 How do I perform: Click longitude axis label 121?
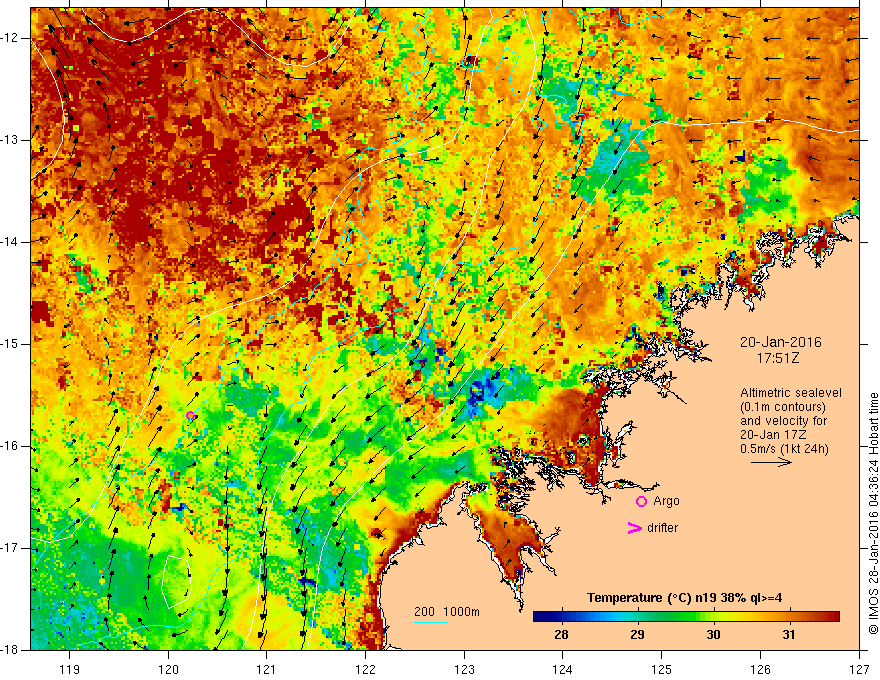[x=266, y=669]
